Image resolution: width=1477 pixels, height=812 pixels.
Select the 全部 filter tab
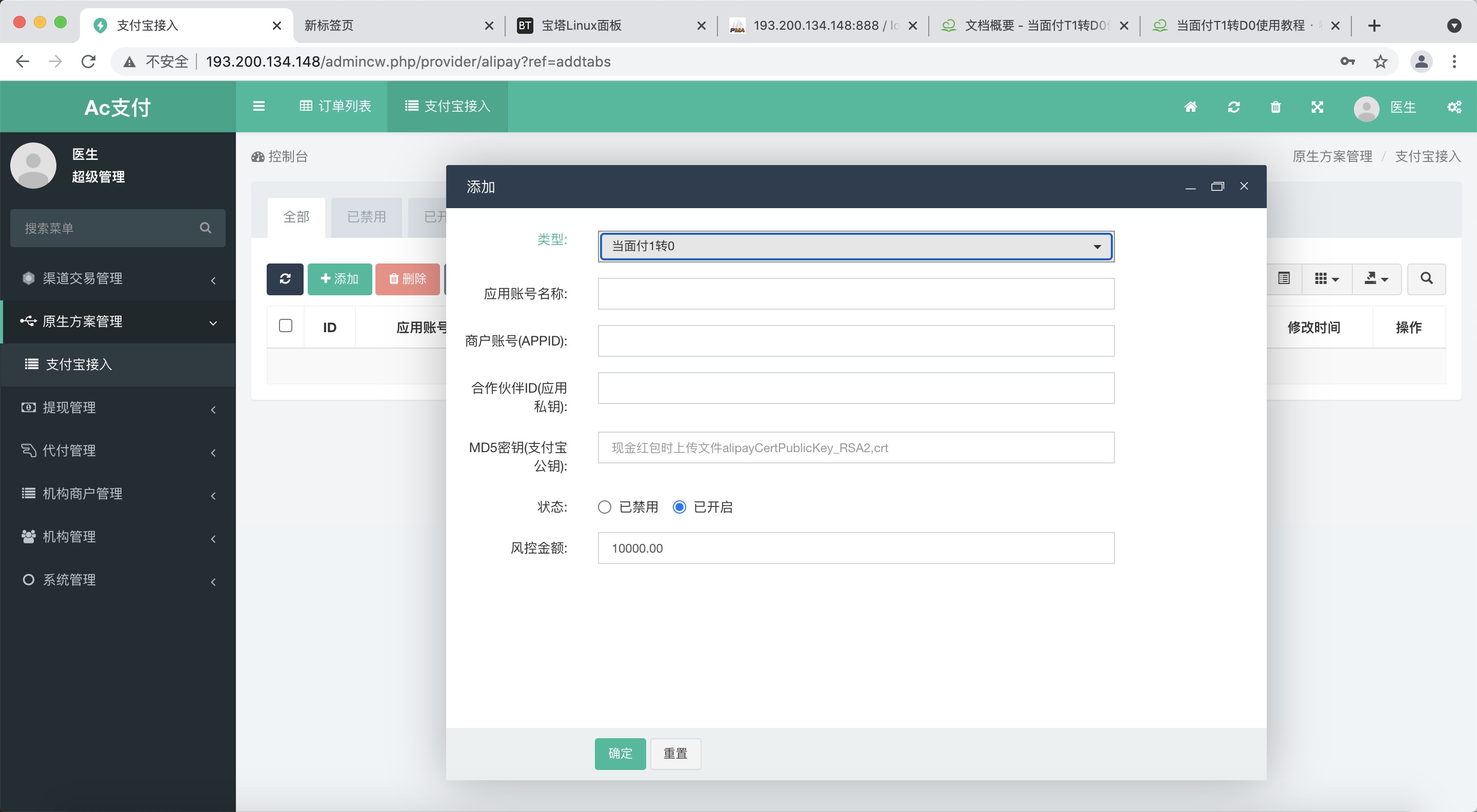(x=296, y=217)
